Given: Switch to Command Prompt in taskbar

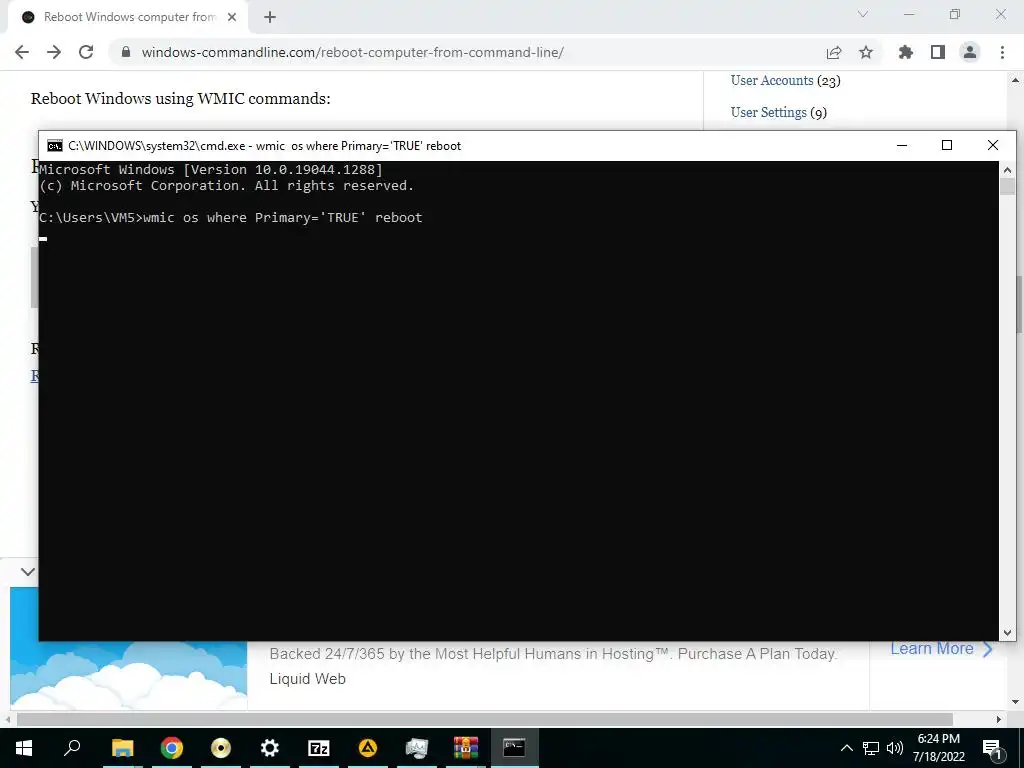Looking at the screenshot, I should 515,748.
